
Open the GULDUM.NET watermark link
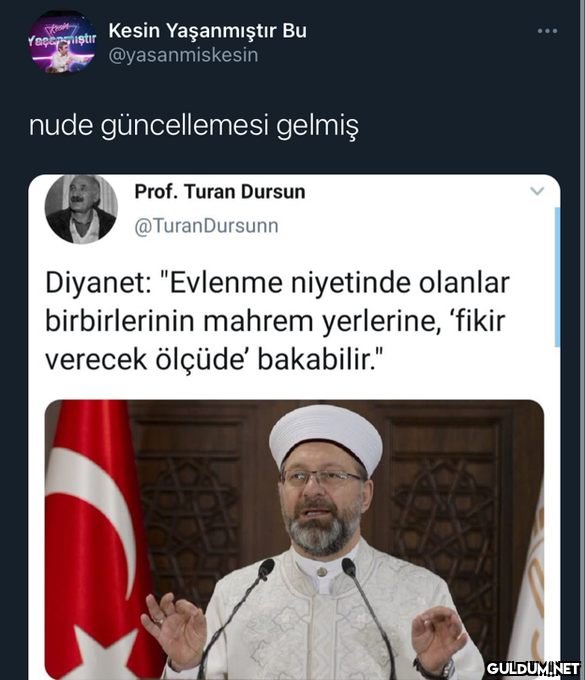pos(533,668)
